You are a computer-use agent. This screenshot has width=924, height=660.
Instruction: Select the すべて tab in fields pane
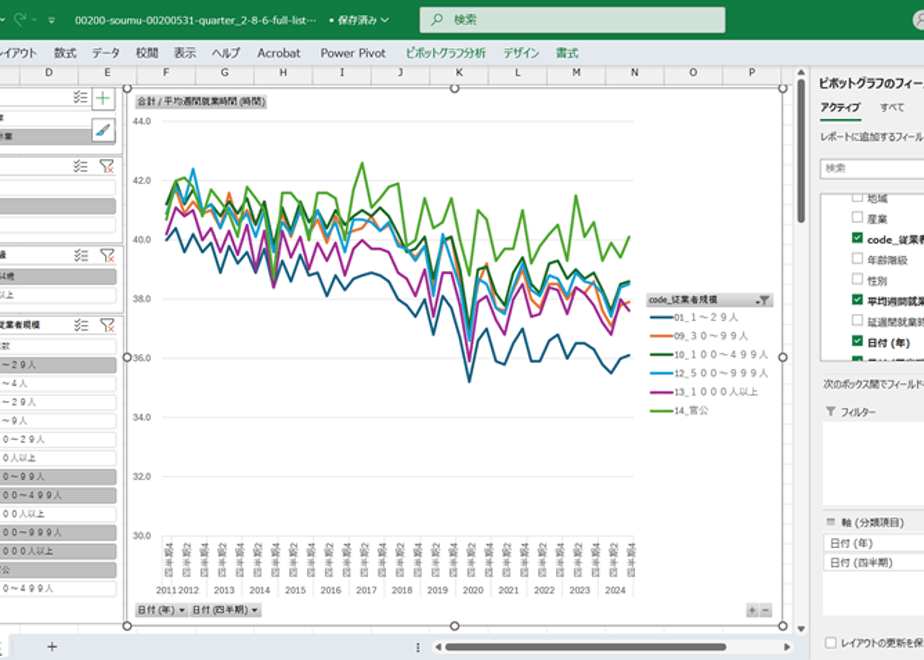point(892,107)
